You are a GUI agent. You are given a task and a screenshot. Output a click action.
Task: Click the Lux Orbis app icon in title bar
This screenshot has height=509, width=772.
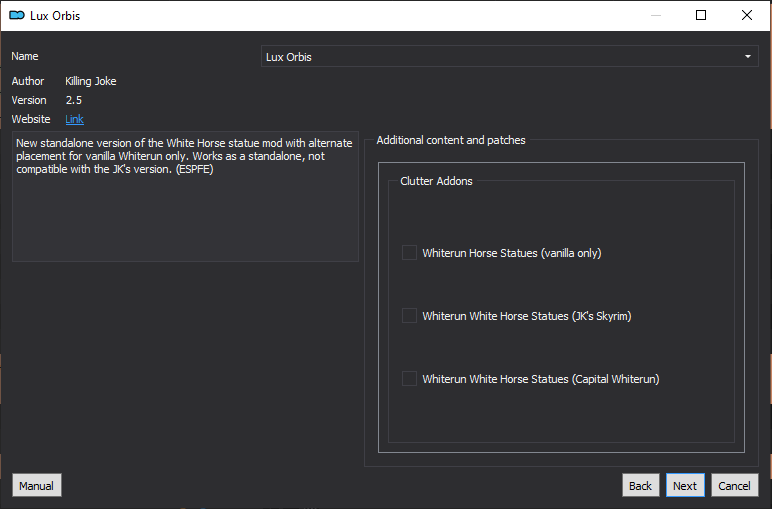(17, 16)
